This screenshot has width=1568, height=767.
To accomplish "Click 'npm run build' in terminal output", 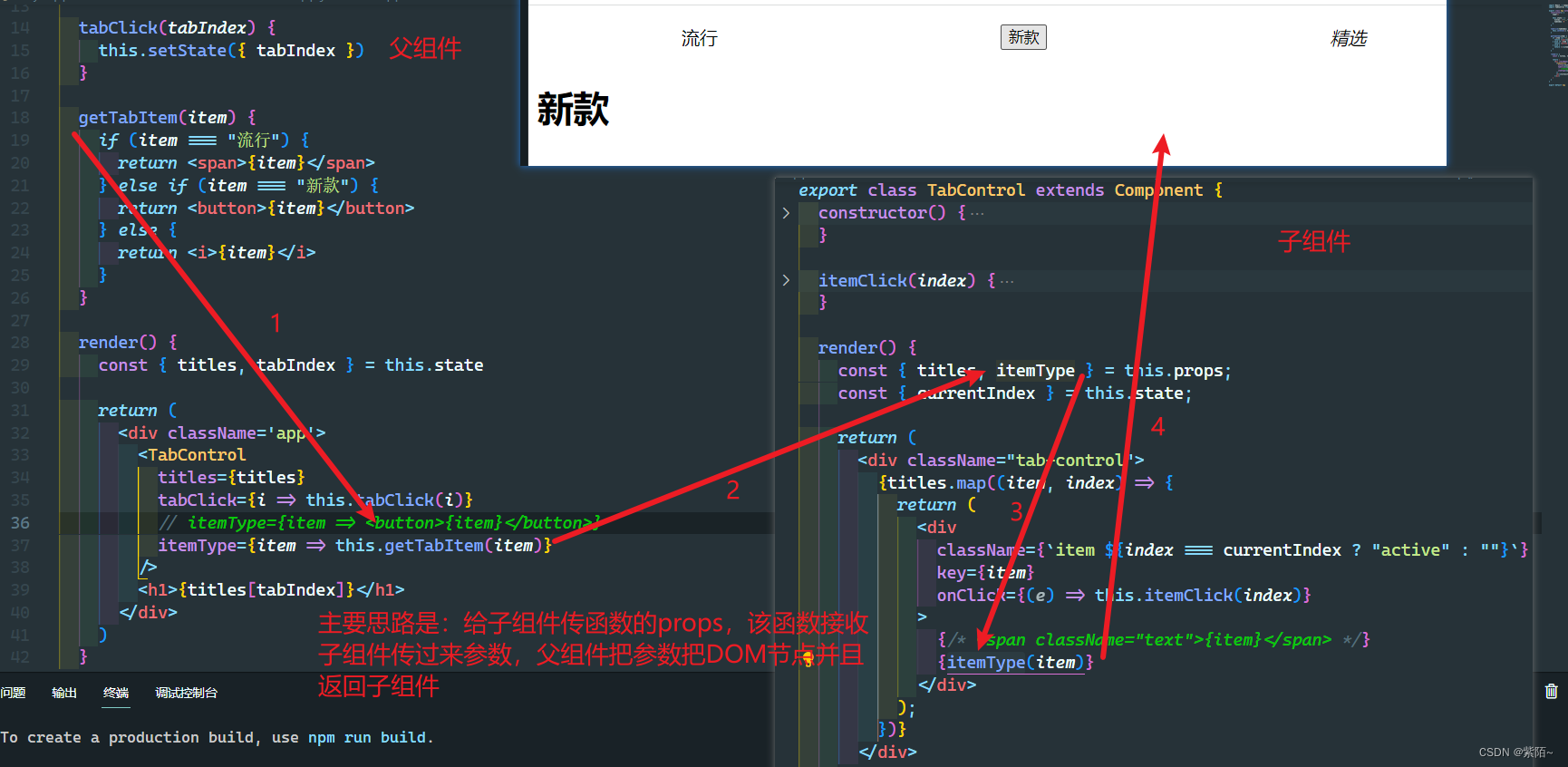I will [367, 738].
